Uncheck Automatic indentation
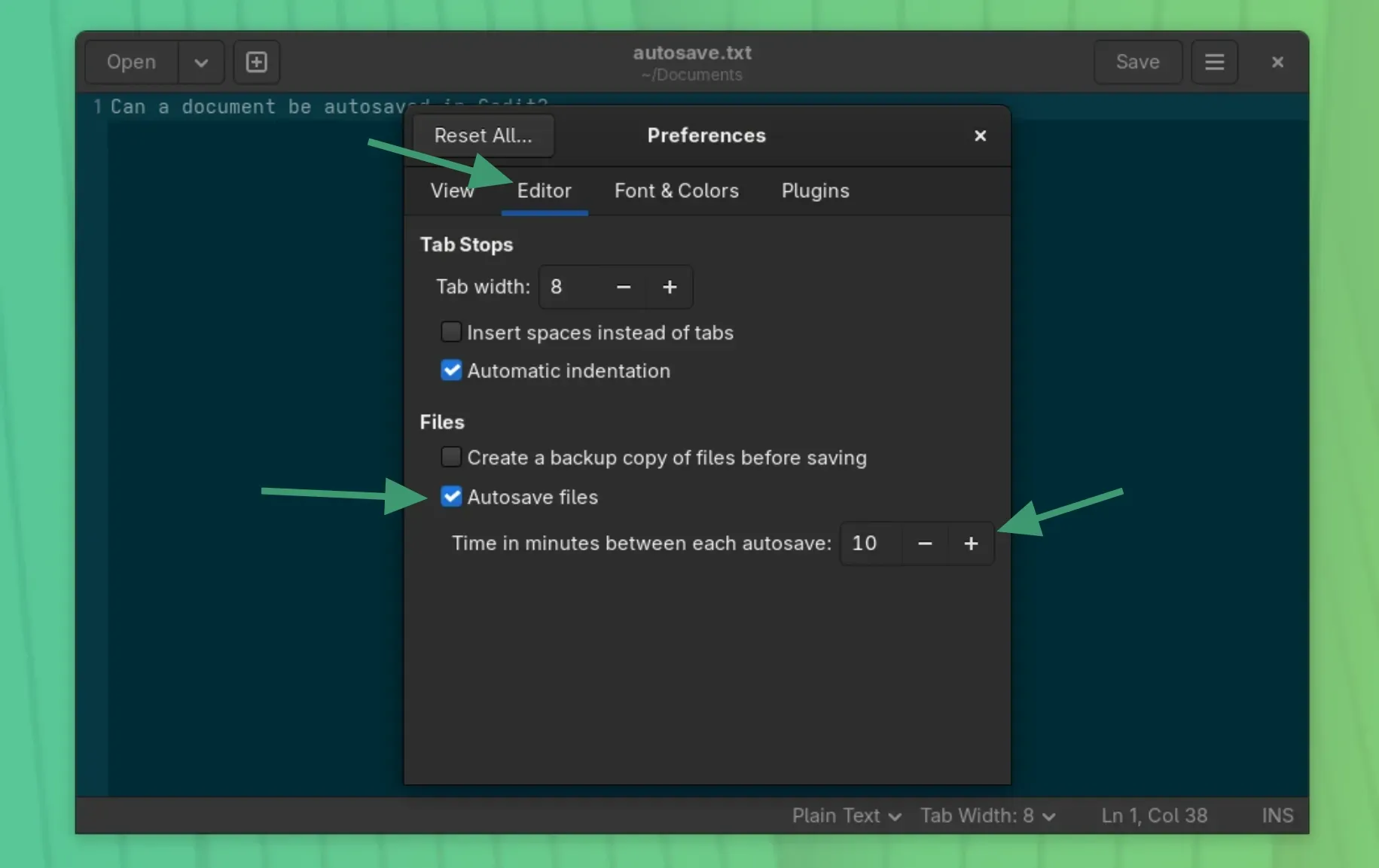1379x868 pixels. click(451, 370)
